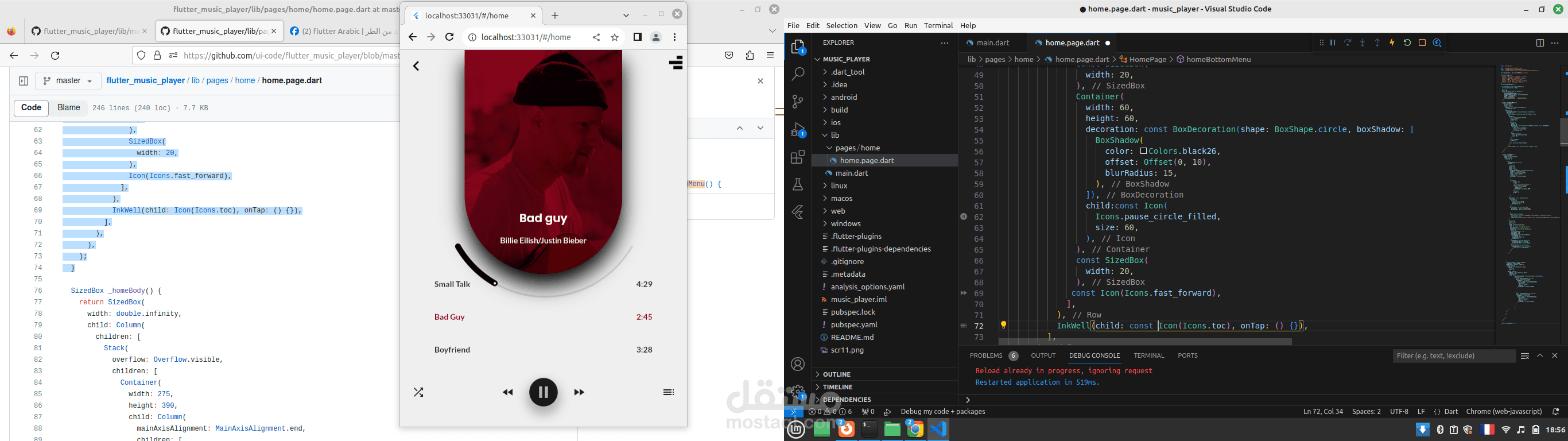Click the fast forward icon in the player
Image resolution: width=1568 pixels, height=441 pixels.
(x=580, y=392)
